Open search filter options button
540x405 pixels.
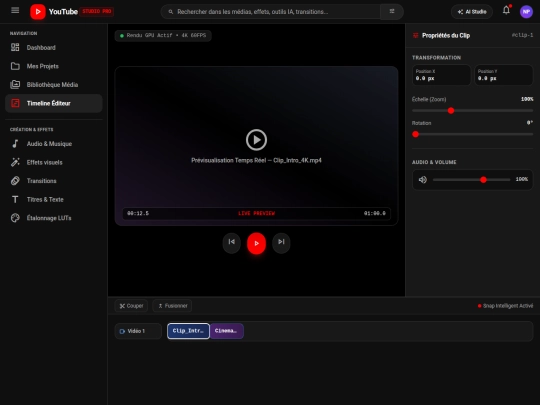[x=392, y=12]
